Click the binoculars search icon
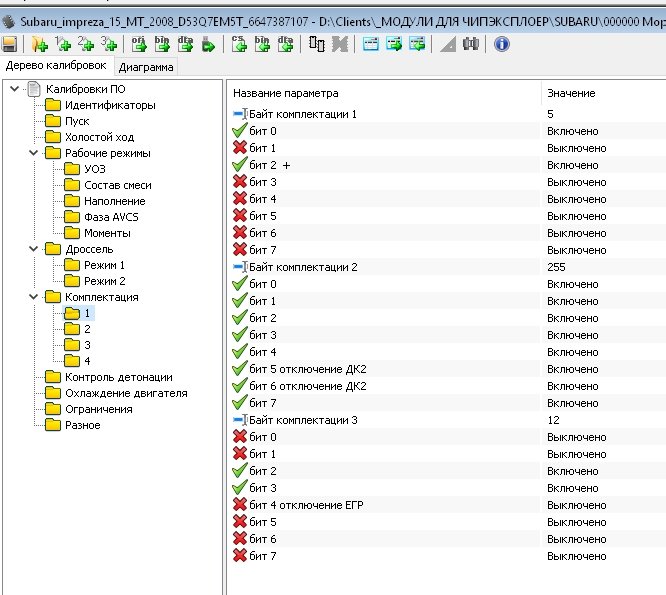This screenshot has width=666, height=595. (469, 44)
